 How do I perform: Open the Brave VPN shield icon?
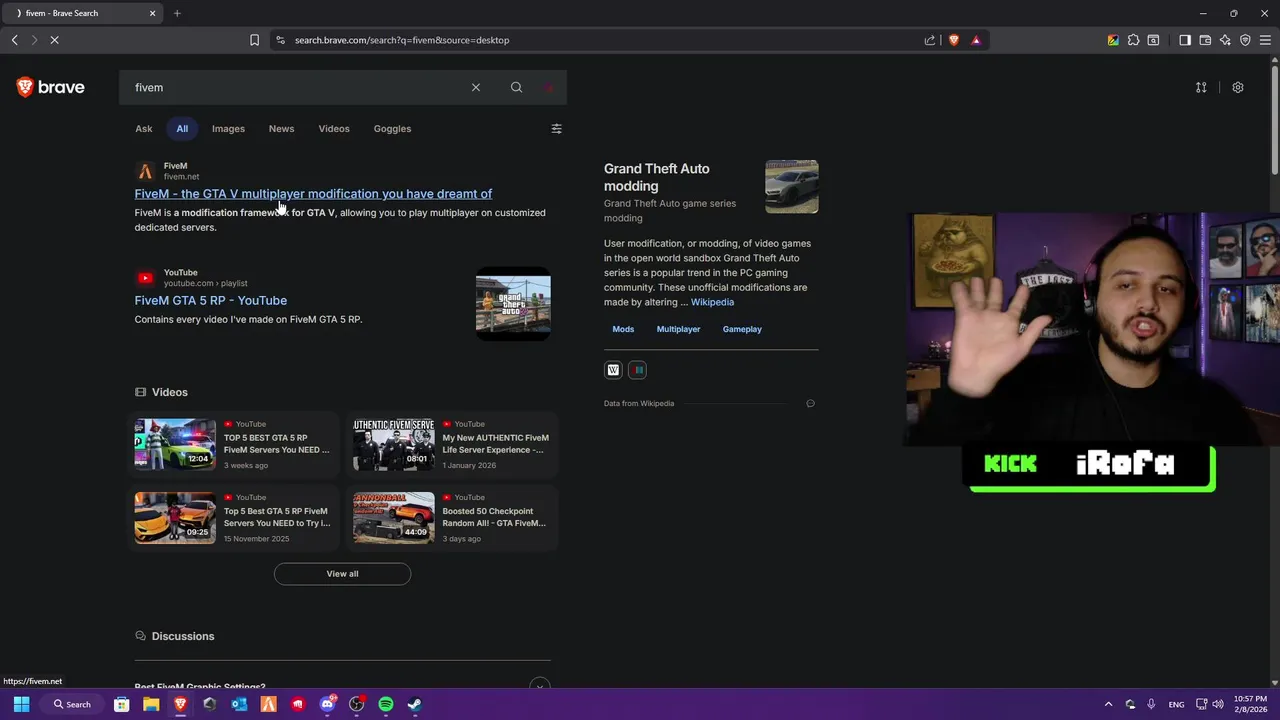(x=1245, y=40)
